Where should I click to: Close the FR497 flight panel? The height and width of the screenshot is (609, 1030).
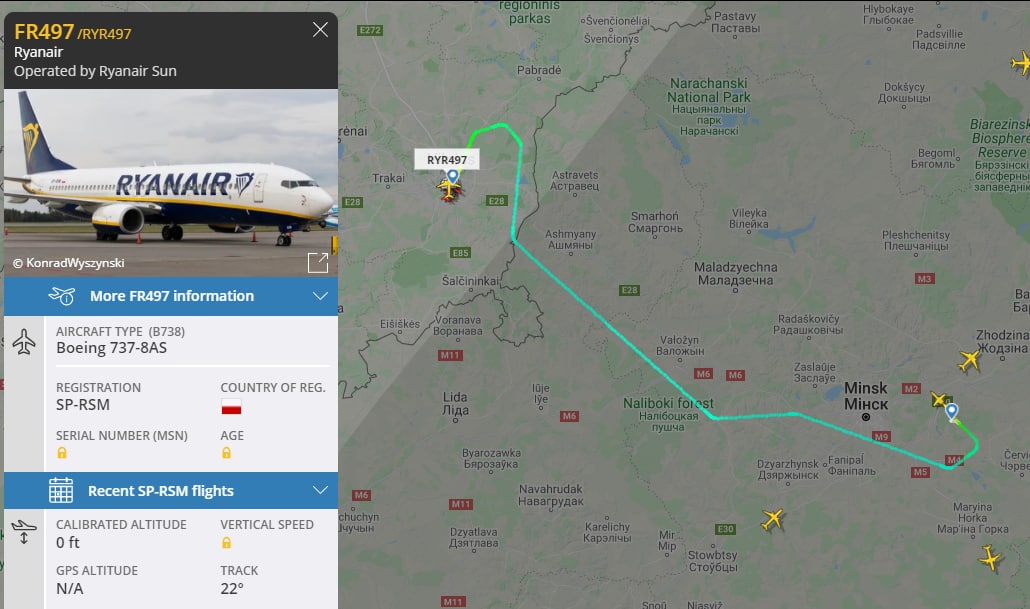(x=320, y=30)
